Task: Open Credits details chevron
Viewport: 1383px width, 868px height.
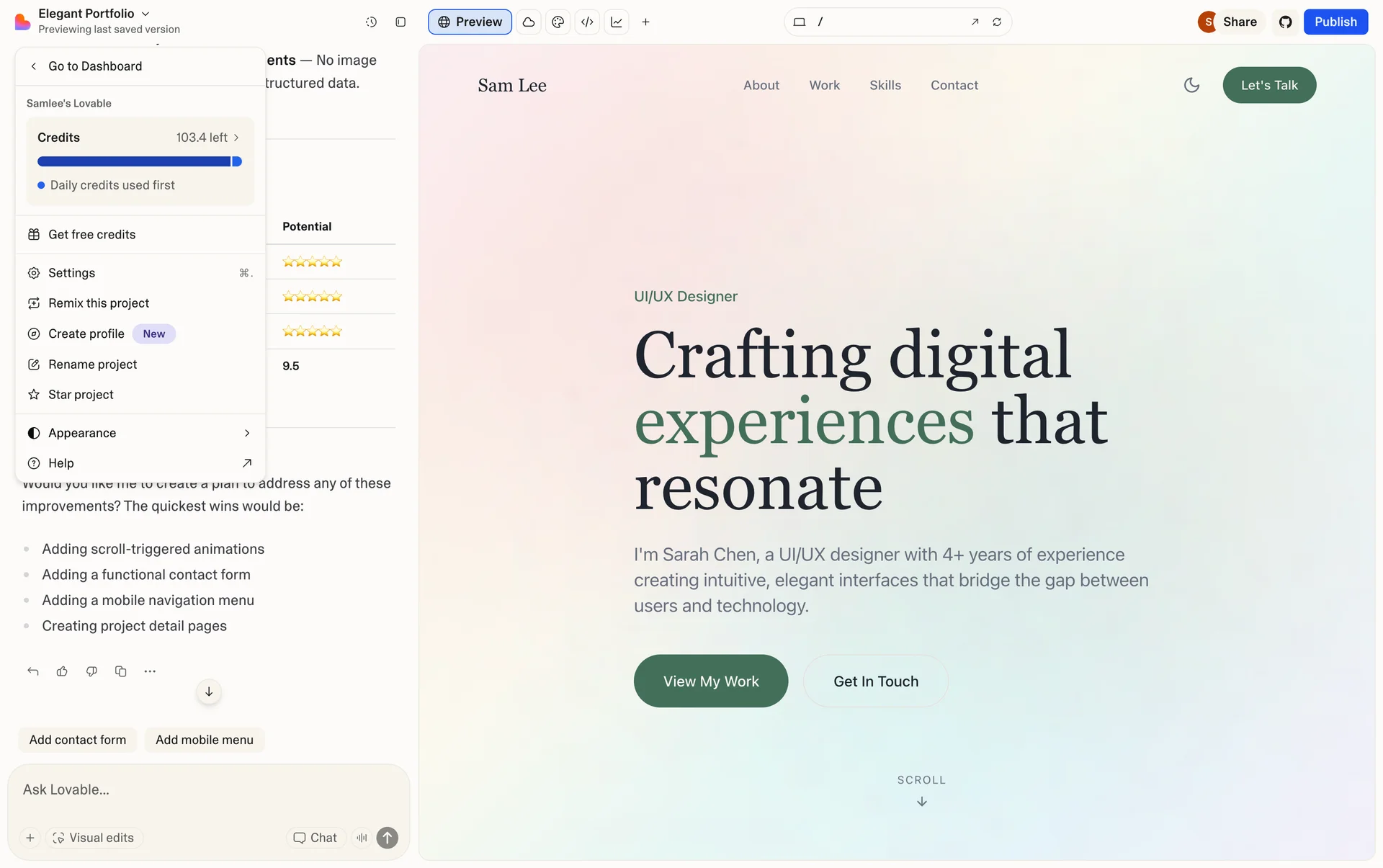Action: (x=236, y=138)
